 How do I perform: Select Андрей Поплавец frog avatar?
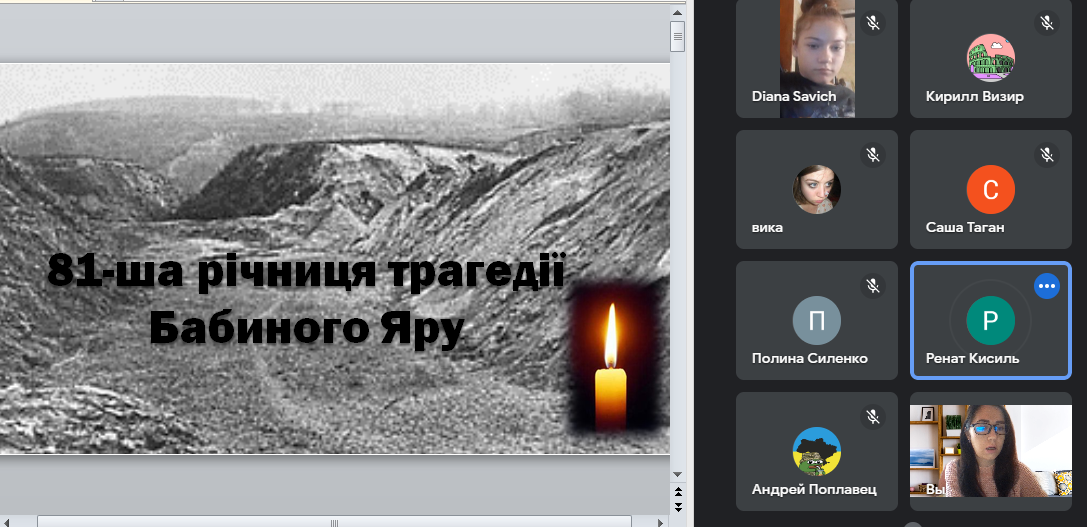(817, 451)
